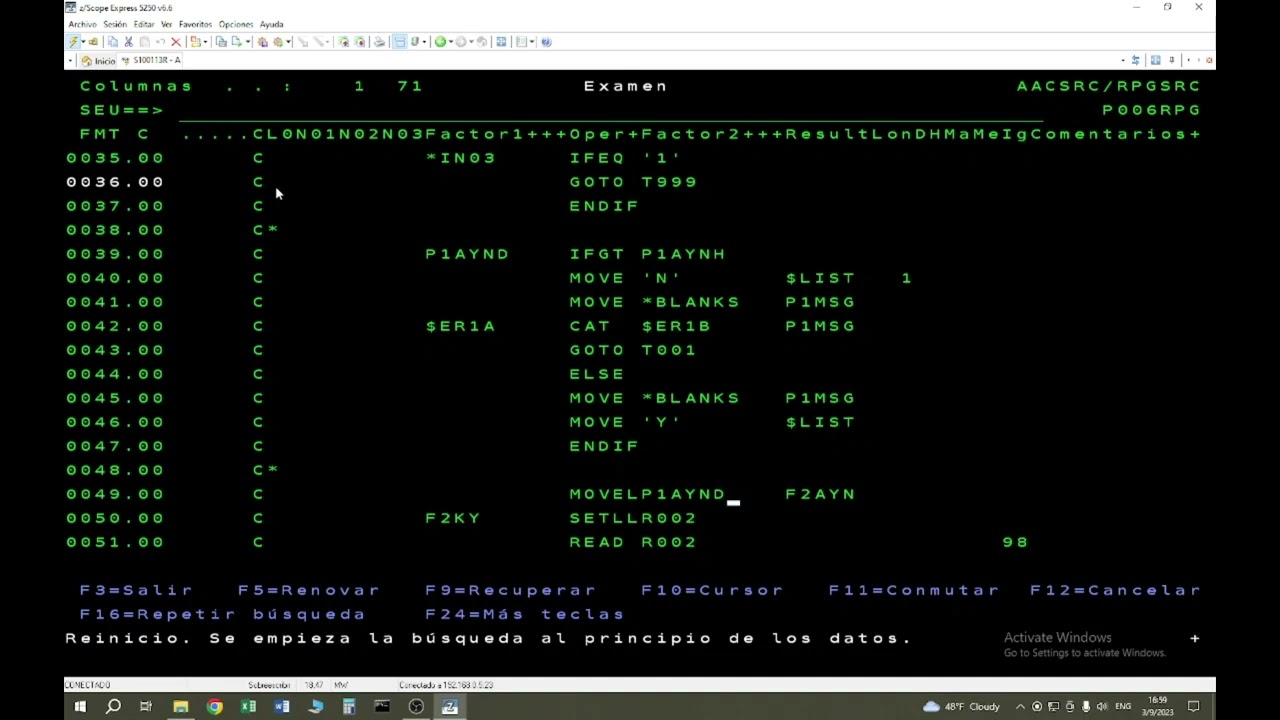Click the paste clipboard icon

coord(144,42)
